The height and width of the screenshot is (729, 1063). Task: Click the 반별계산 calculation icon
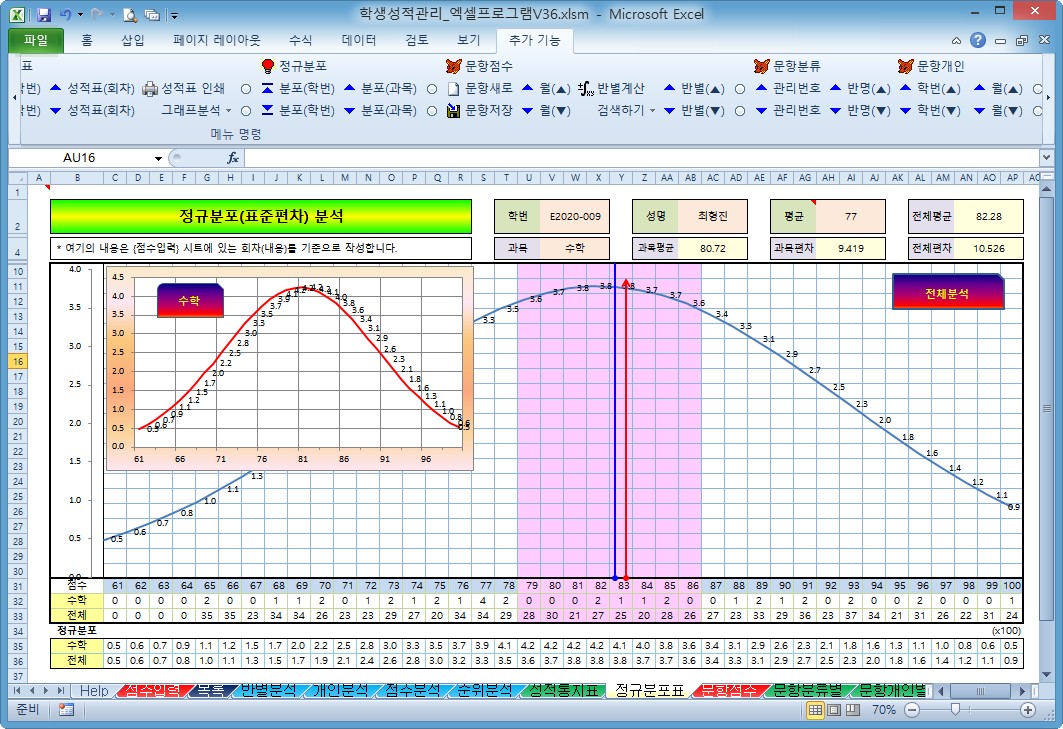click(586, 89)
